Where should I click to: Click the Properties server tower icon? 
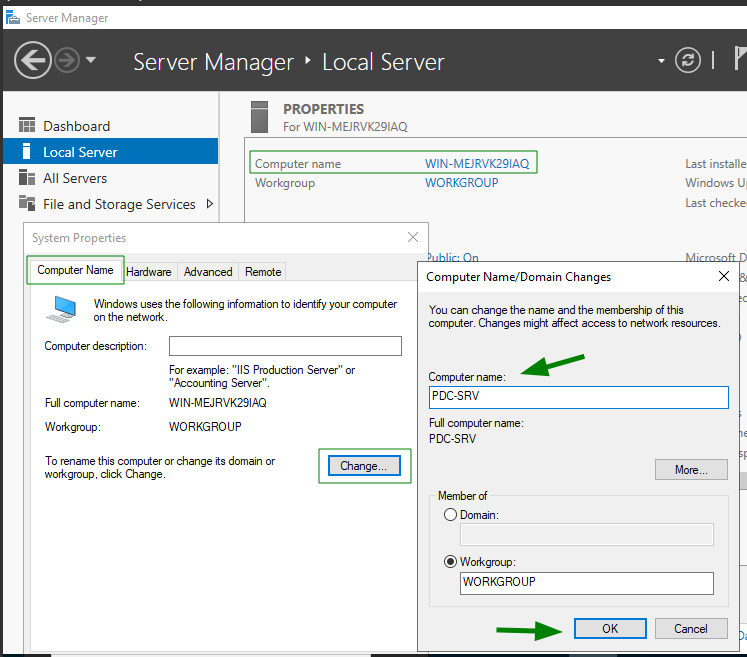click(x=260, y=117)
